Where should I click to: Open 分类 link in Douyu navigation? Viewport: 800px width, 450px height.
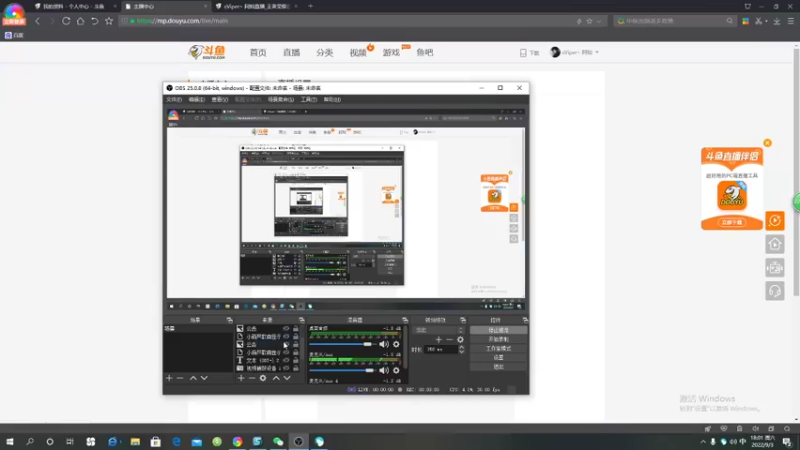(324, 53)
